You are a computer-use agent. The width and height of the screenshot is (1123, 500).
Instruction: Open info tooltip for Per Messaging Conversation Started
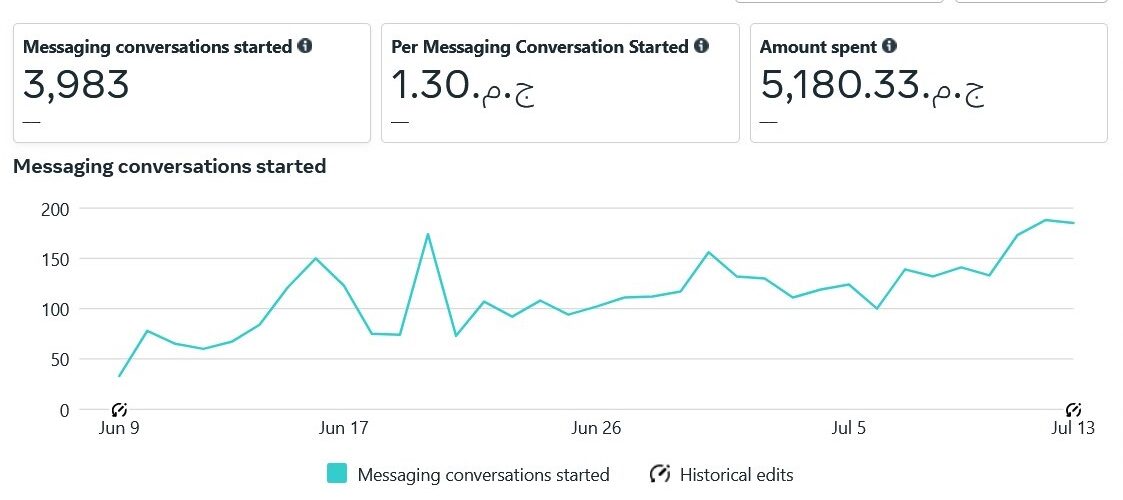[701, 46]
